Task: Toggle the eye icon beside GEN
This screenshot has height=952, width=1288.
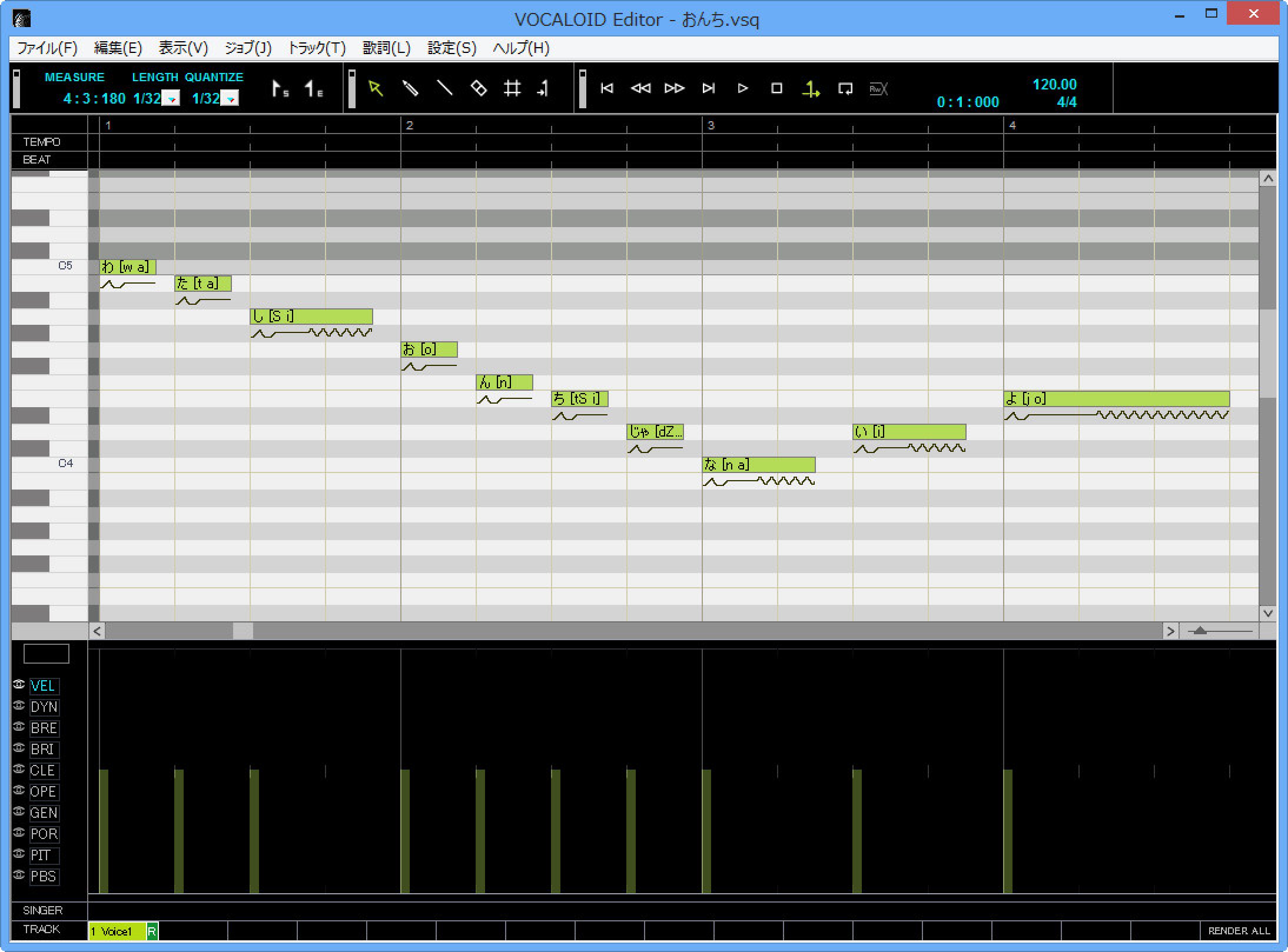Action: [19, 811]
